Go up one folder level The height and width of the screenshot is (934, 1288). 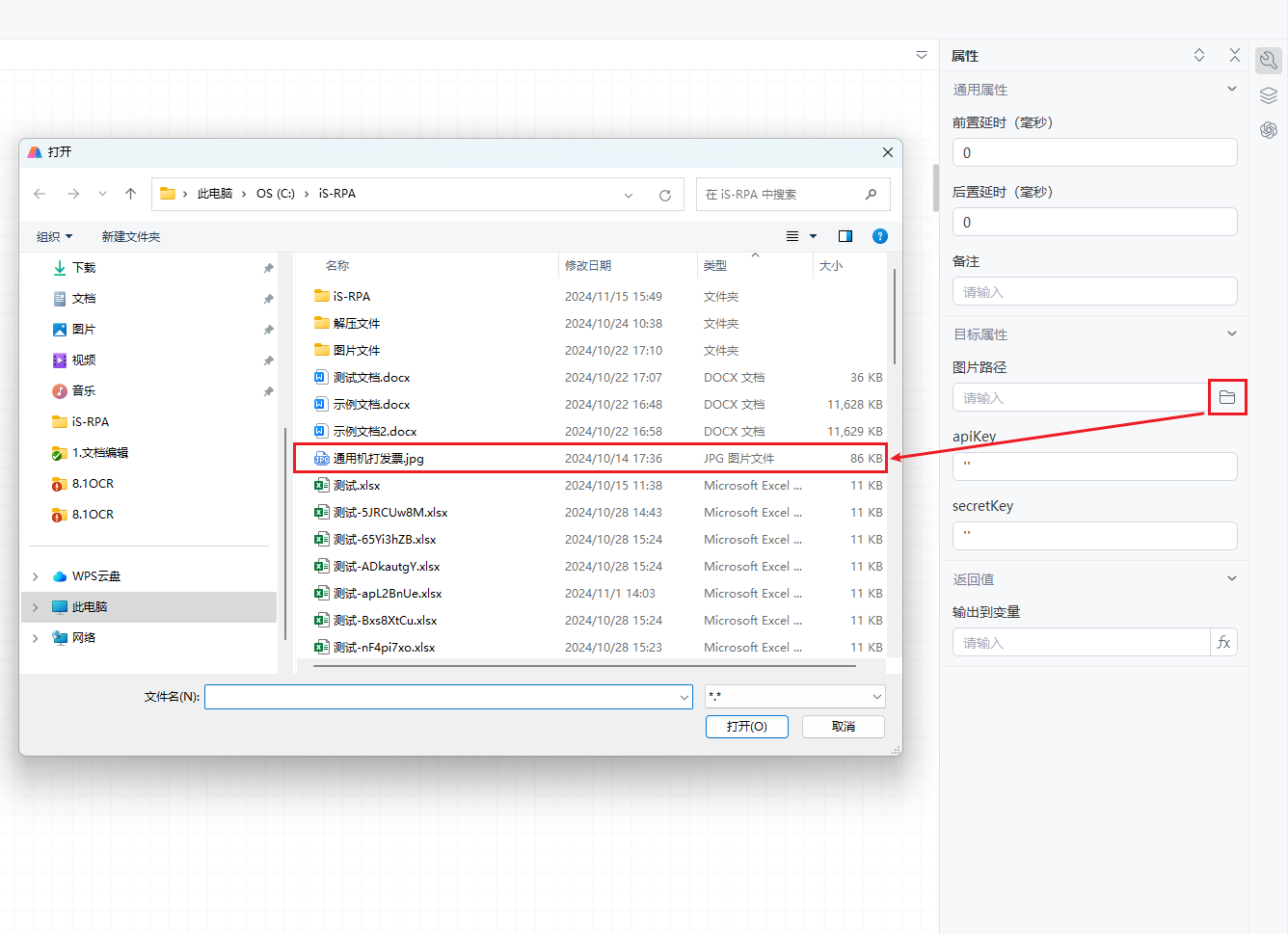click(x=131, y=194)
